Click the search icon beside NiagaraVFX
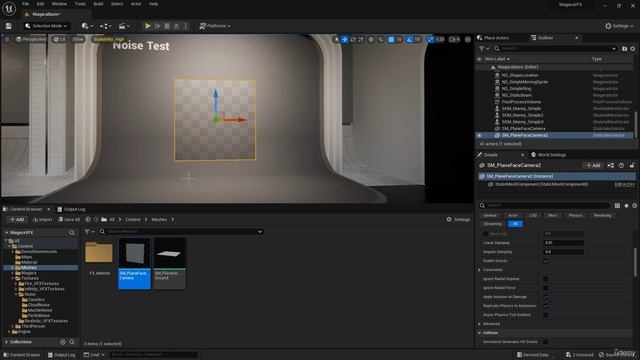Screen dimensions: 640x360 (x=72, y=233)
